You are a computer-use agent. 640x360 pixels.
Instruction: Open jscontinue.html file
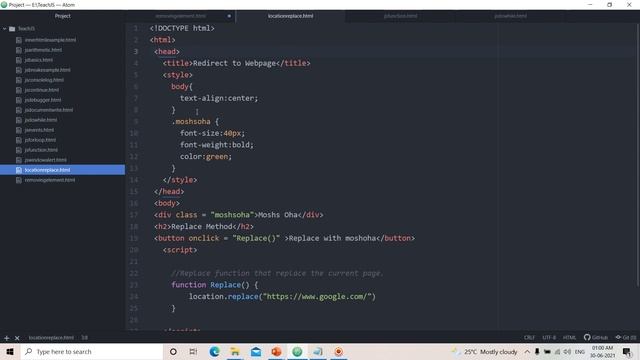coord(42,90)
